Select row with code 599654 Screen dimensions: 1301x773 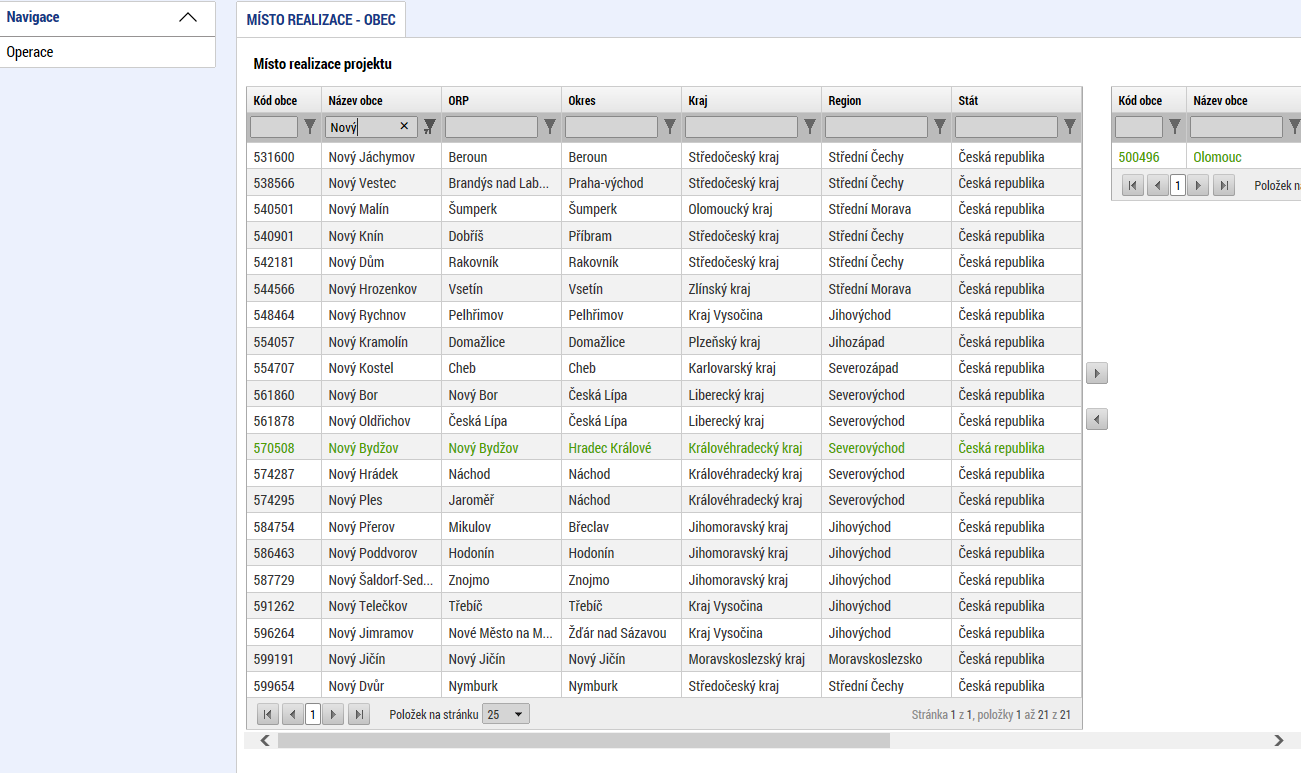pyautogui.click(x=664, y=686)
